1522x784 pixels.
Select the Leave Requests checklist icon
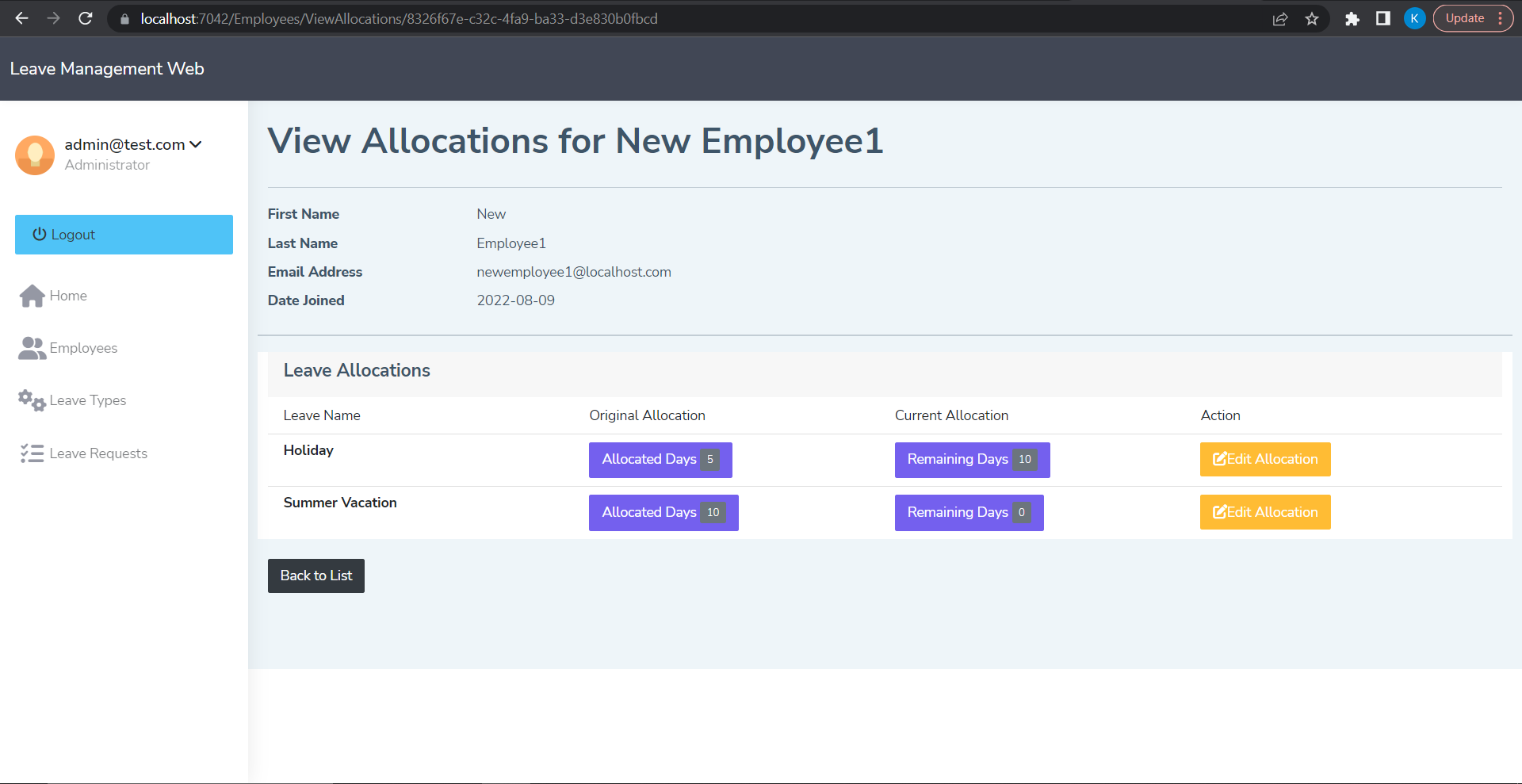click(x=31, y=453)
